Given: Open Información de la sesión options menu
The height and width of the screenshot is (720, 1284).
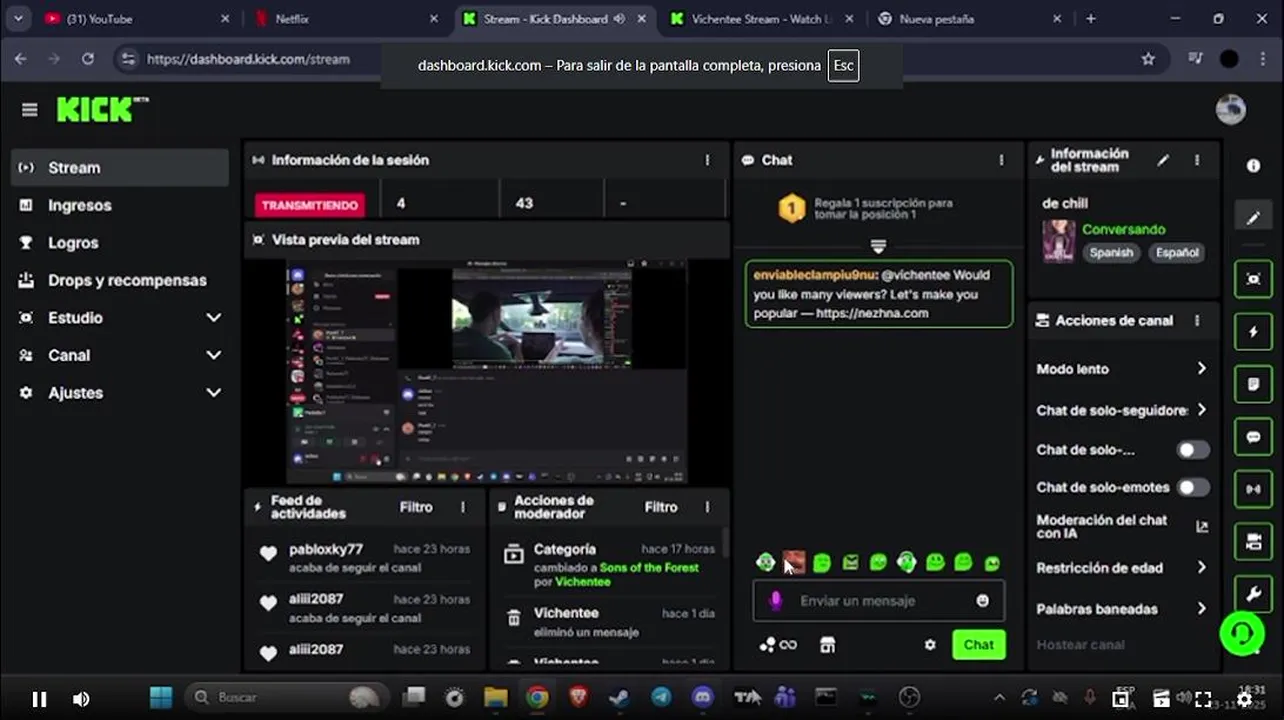Looking at the screenshot, I should (707, 160).
